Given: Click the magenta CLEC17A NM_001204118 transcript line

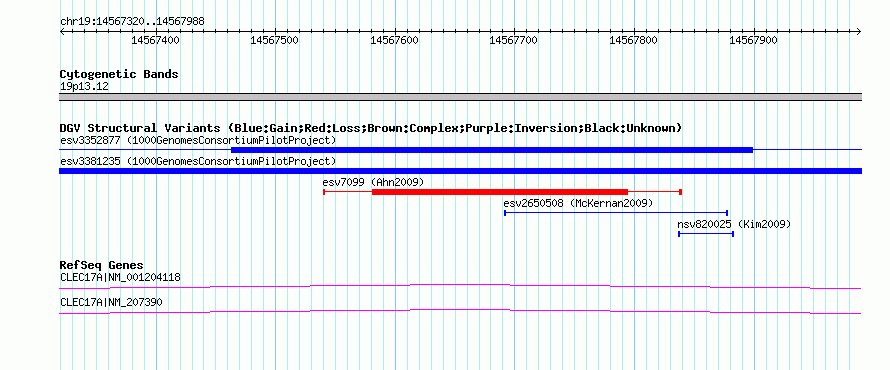Looking at the screenshot, I should tap(460, 286).
